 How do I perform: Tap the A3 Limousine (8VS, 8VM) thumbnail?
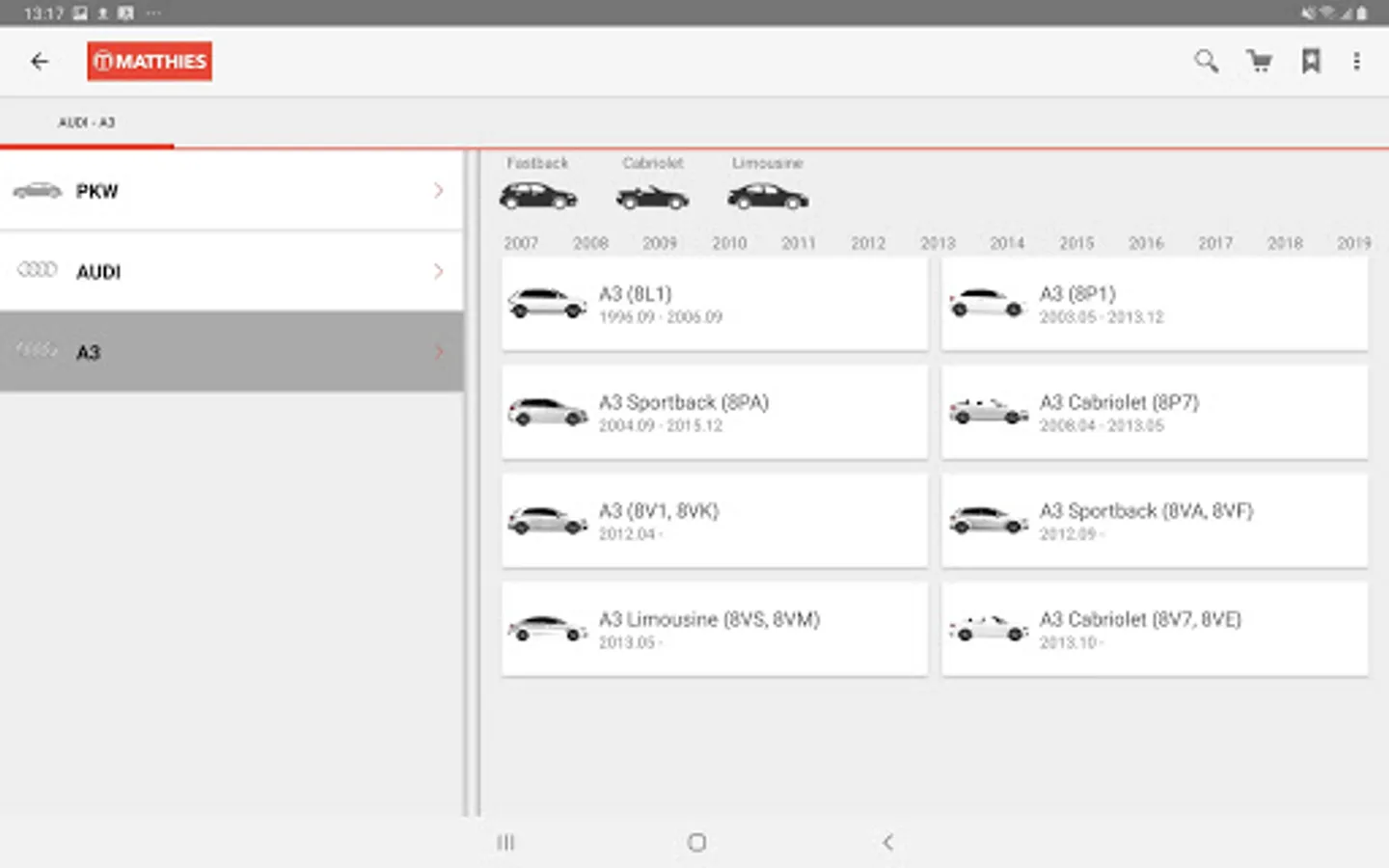(547, 629)
